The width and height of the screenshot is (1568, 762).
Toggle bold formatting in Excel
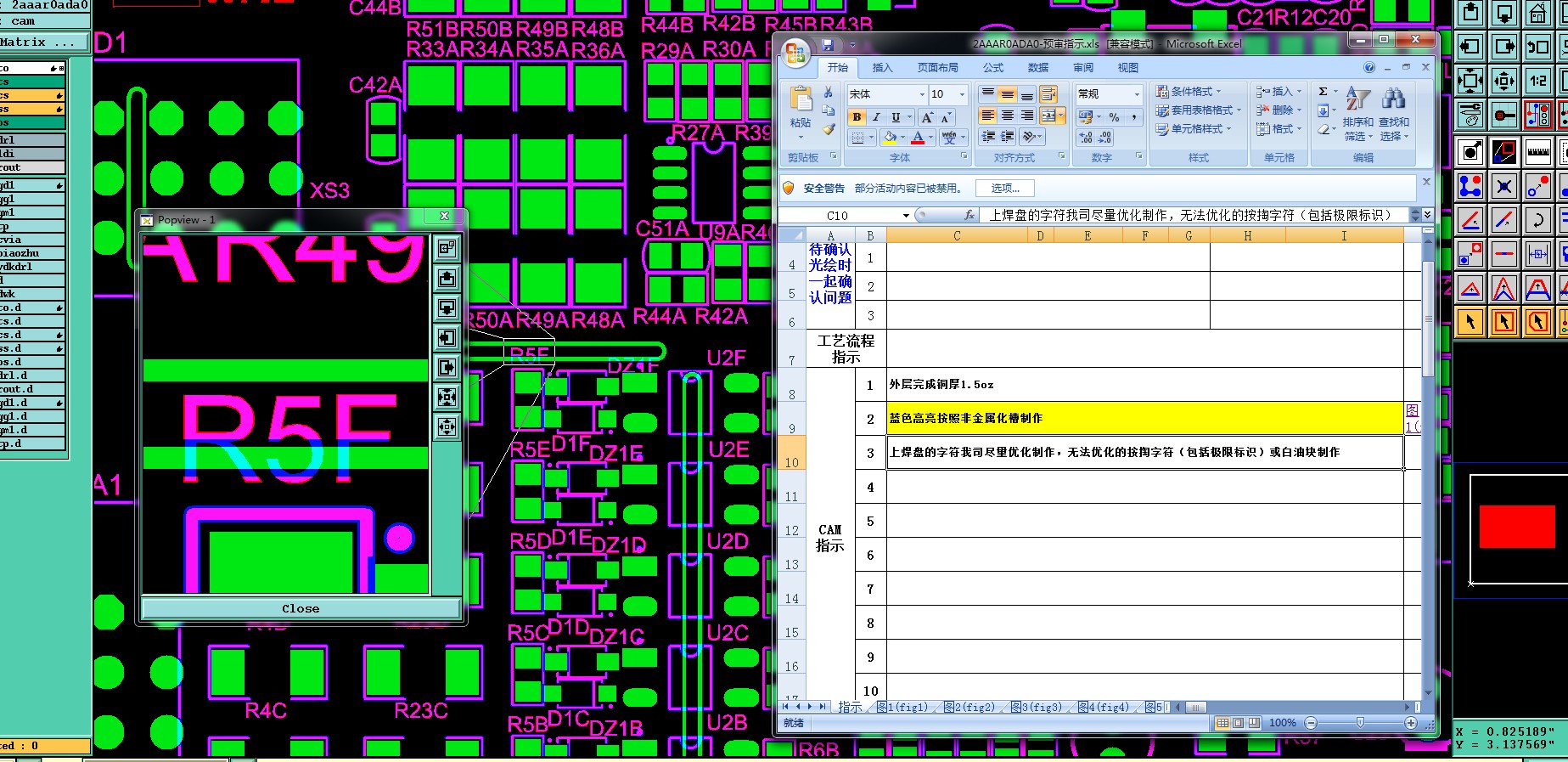pyautogui.click(x=857, y=117)
